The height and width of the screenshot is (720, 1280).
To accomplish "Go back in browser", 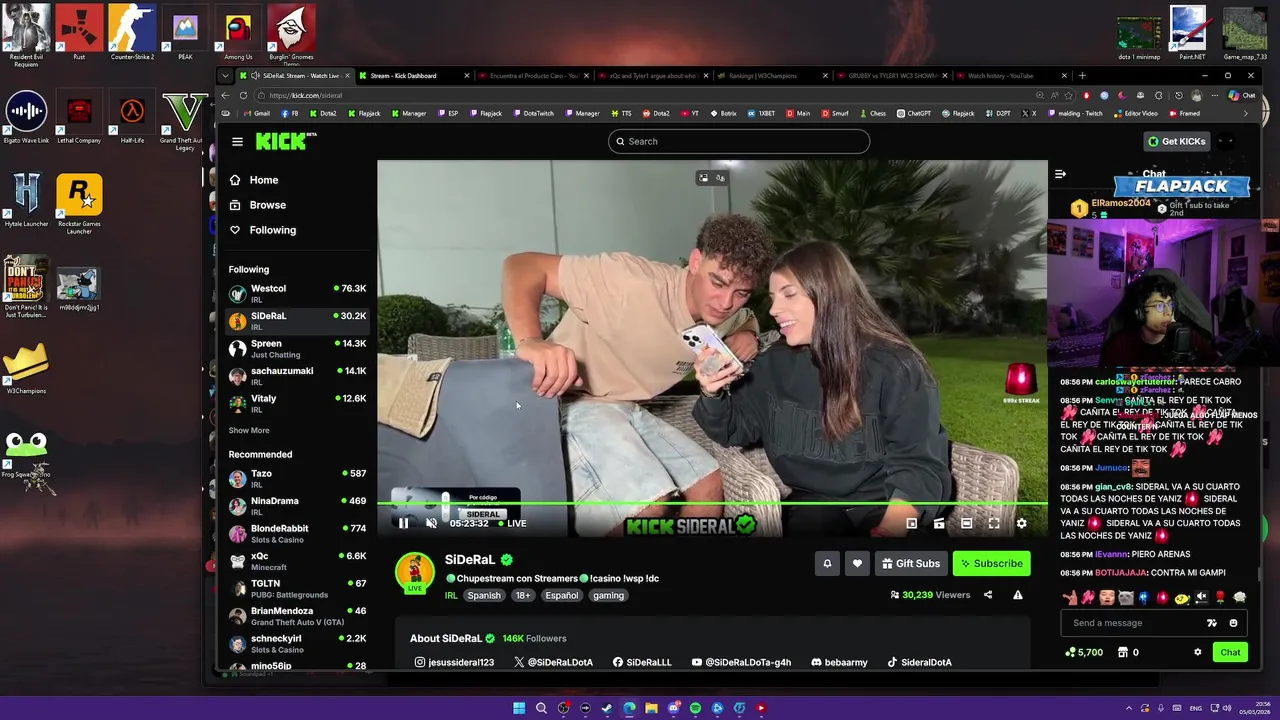I will pyautogui.click(x=225, y=95).
